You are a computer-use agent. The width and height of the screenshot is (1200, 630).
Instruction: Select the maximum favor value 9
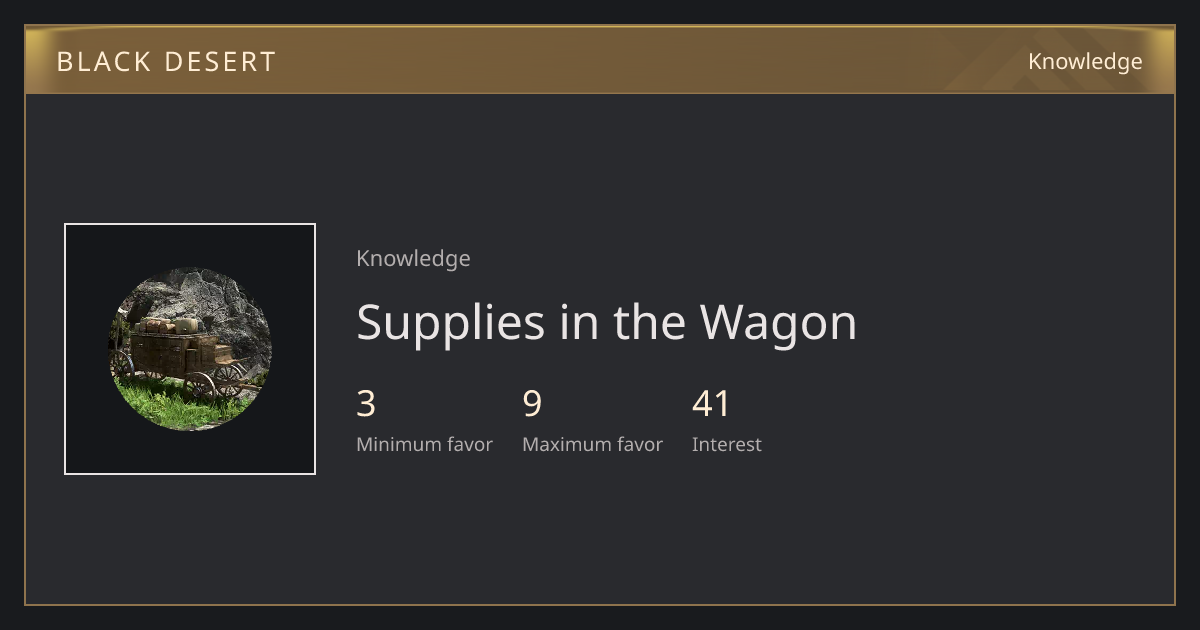click(532, 404)
